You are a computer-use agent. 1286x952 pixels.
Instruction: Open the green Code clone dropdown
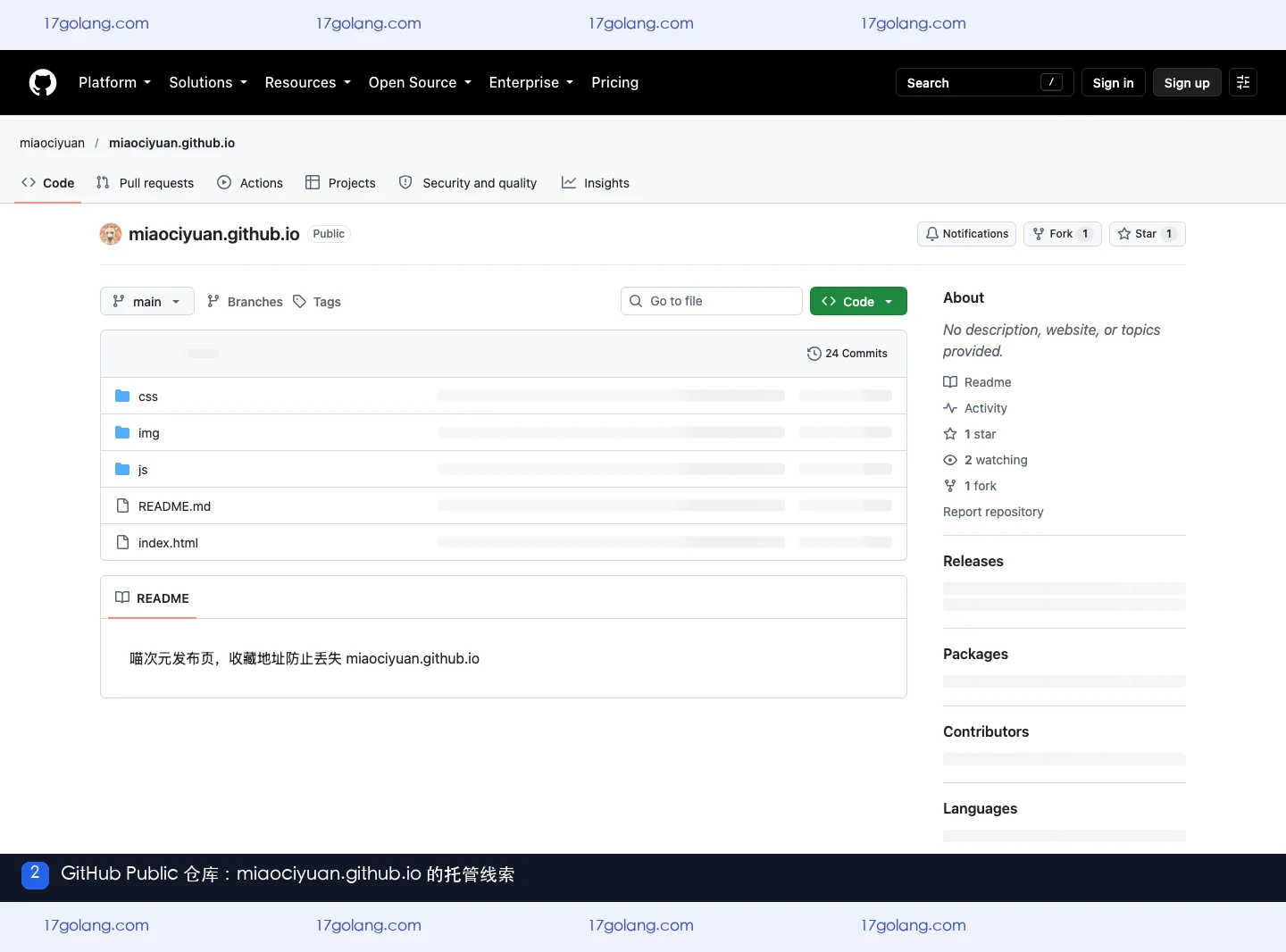(858, 301)
